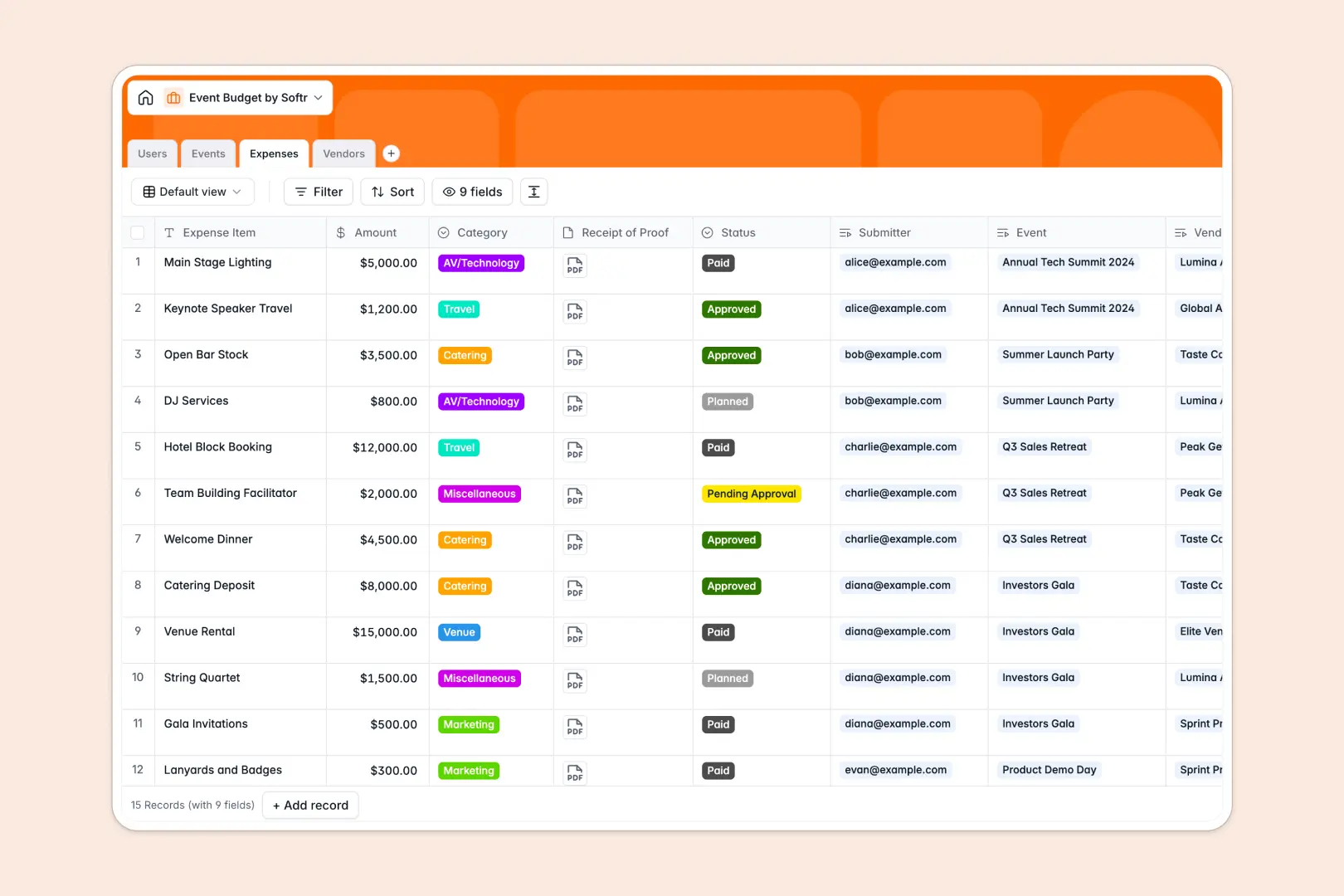Click the row height adjustment icon
The image size is (1344, 896).
click(533, 192)
